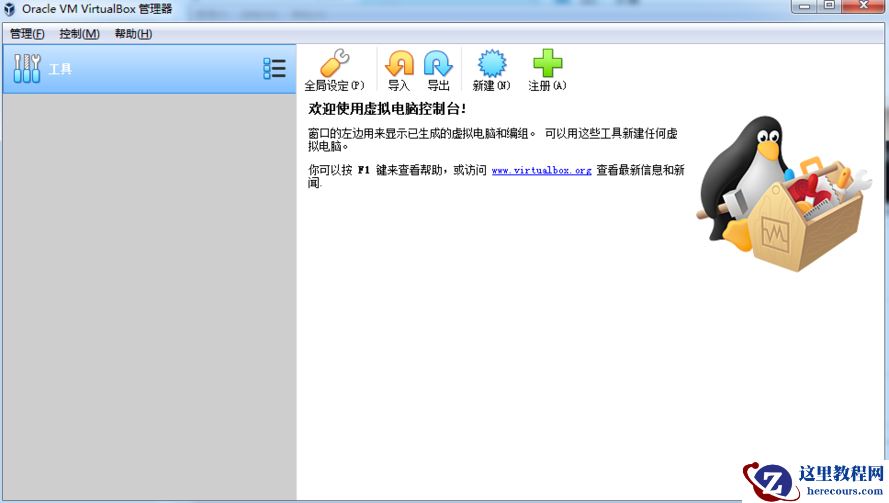Click the VirtualBox logo in the title bar
The image size is (889, 503).
pos(10,9)
